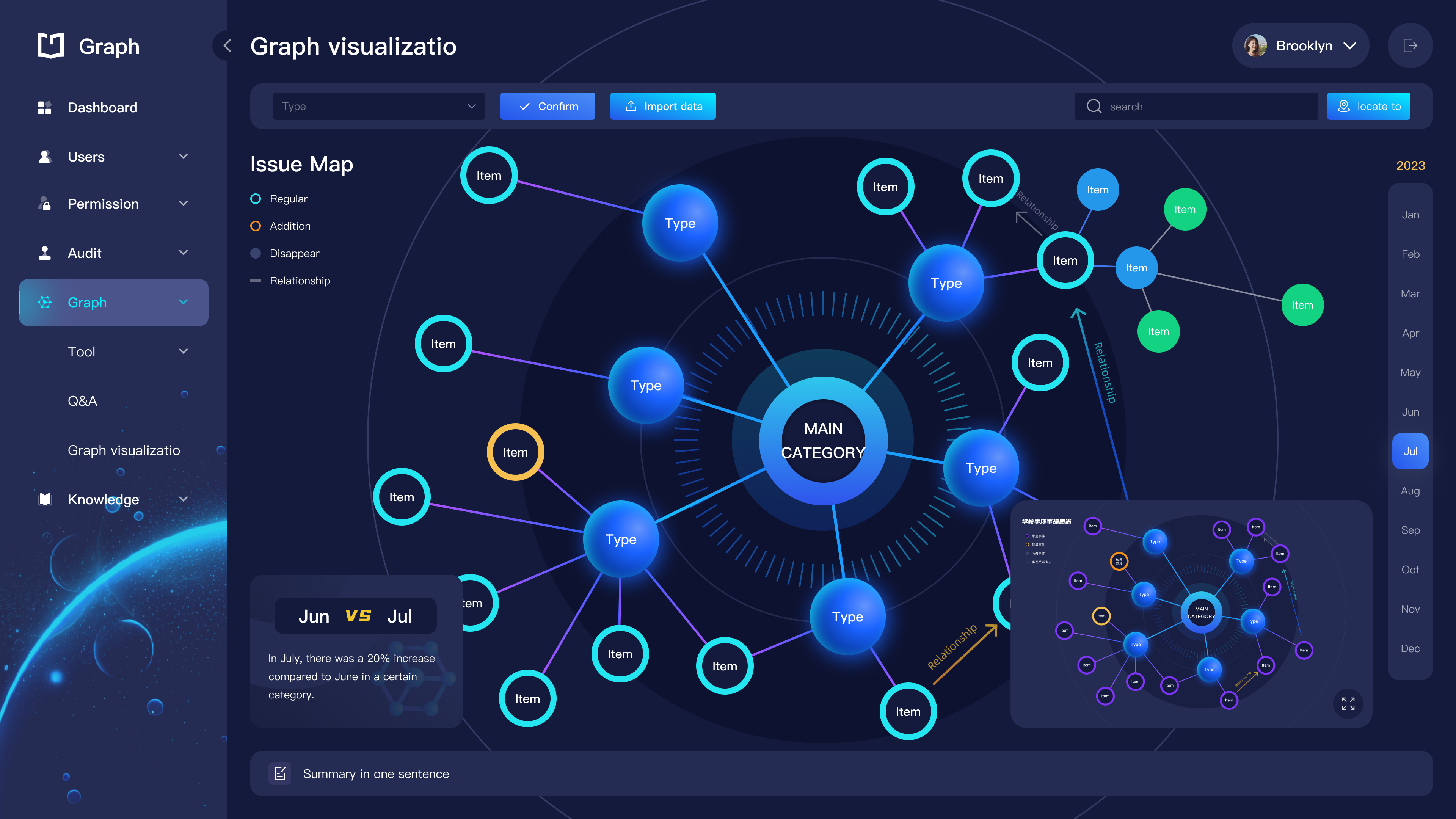This screenshot has width=1456, height=819.
Task: Open the Brooklyn account dropdown arrow
Action: tap(1350, 46)
